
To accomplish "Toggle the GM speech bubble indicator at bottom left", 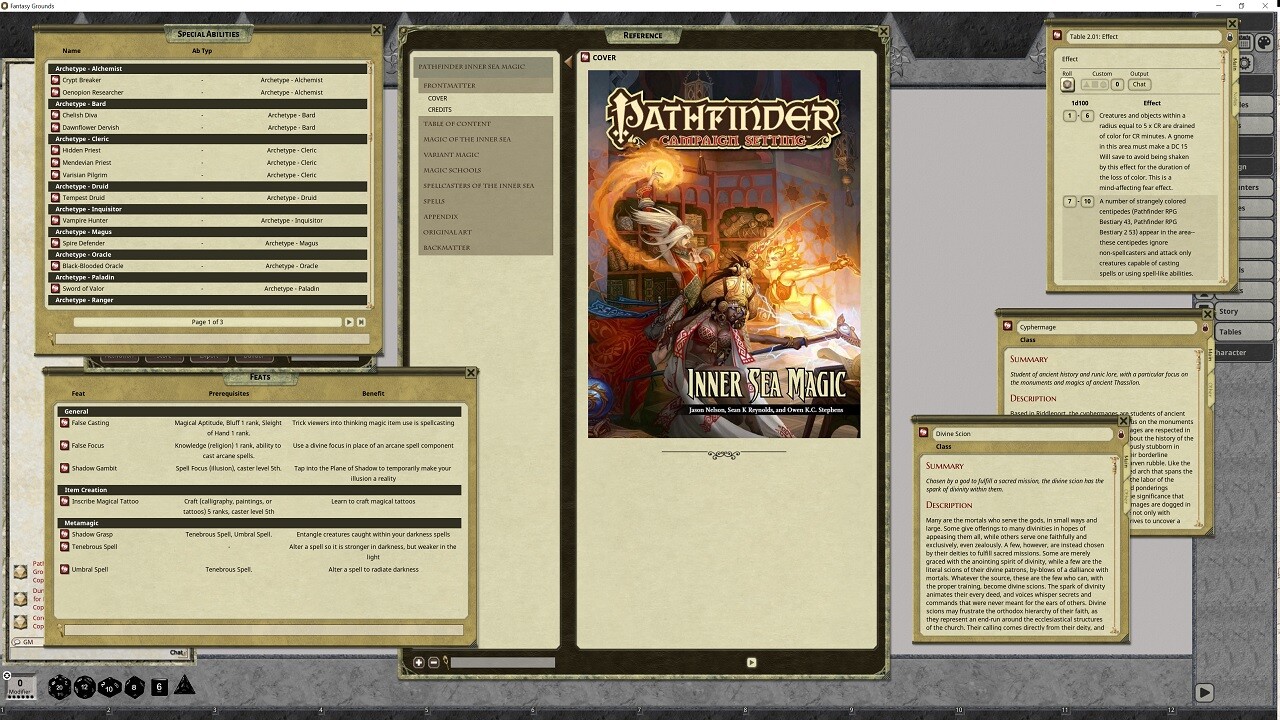I will (17, 642).
